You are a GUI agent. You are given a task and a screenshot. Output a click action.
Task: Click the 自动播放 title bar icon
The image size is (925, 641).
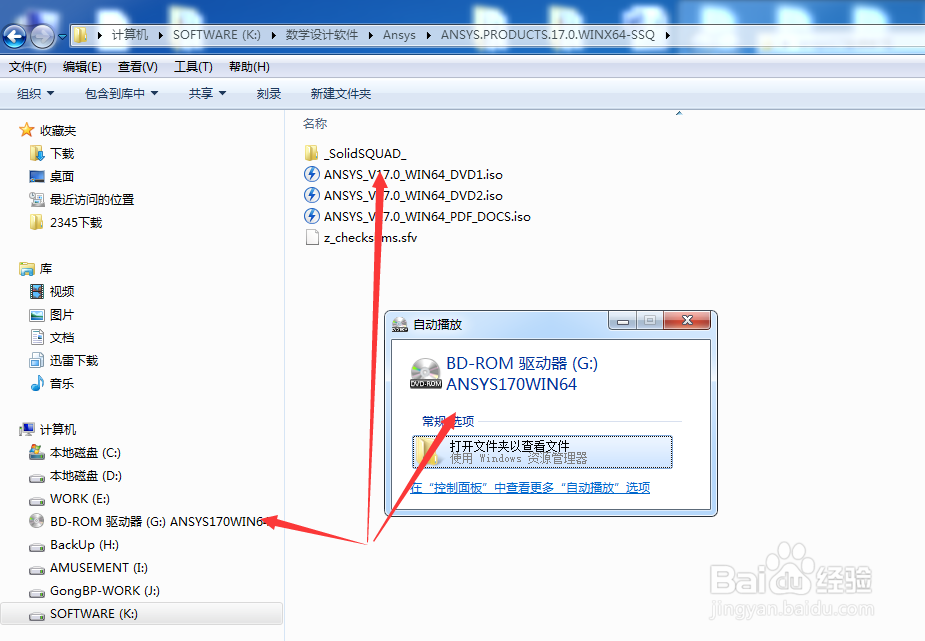pos(400,324)
